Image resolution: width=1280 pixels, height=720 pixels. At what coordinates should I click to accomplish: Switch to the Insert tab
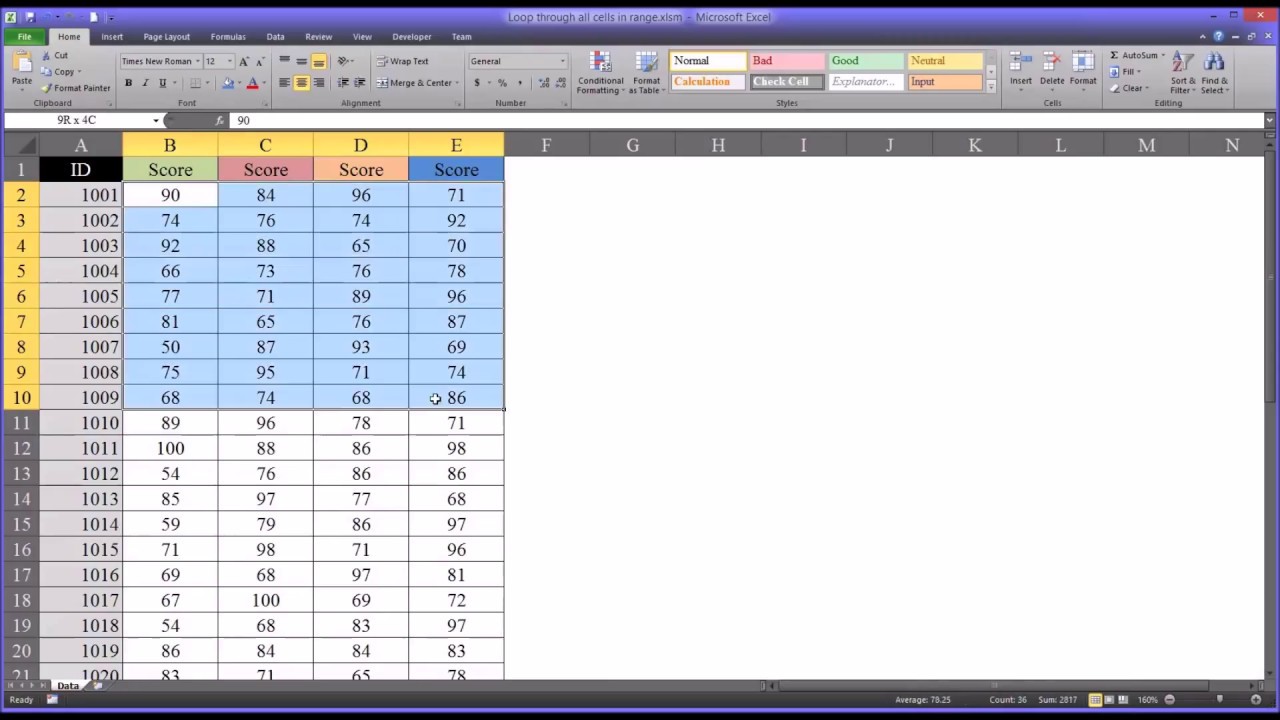(x=112, y=37)
